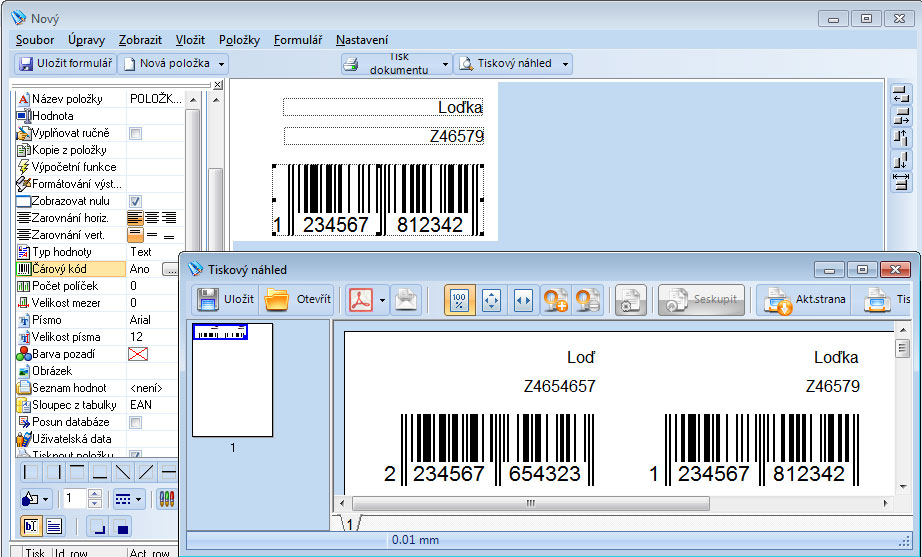Select the text cursor edit mode icon
Image resolution: width=922 pixels, height=557 pixels.
tap(31, 526)
